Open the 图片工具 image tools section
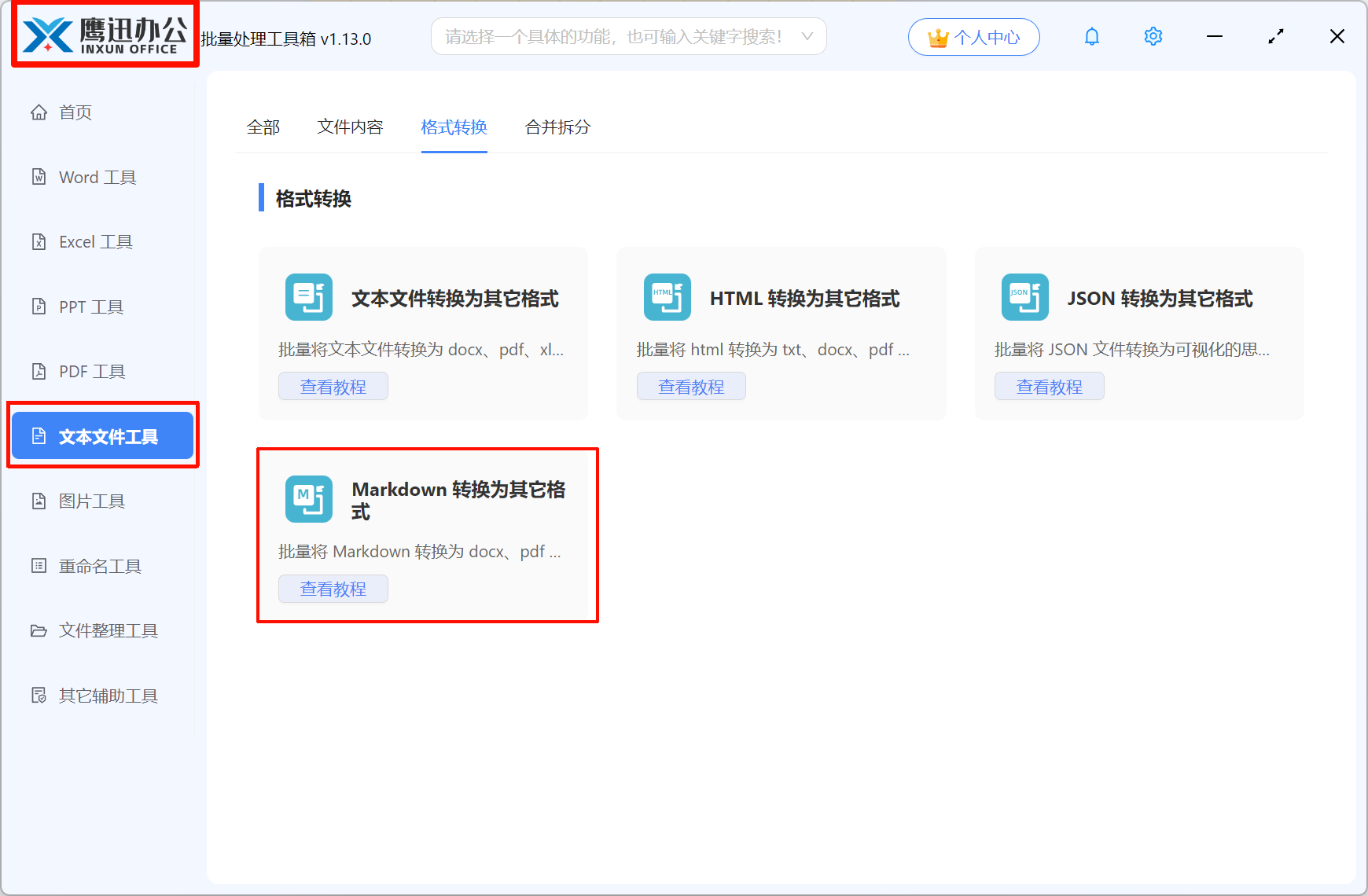 click(x=91, y=501)
